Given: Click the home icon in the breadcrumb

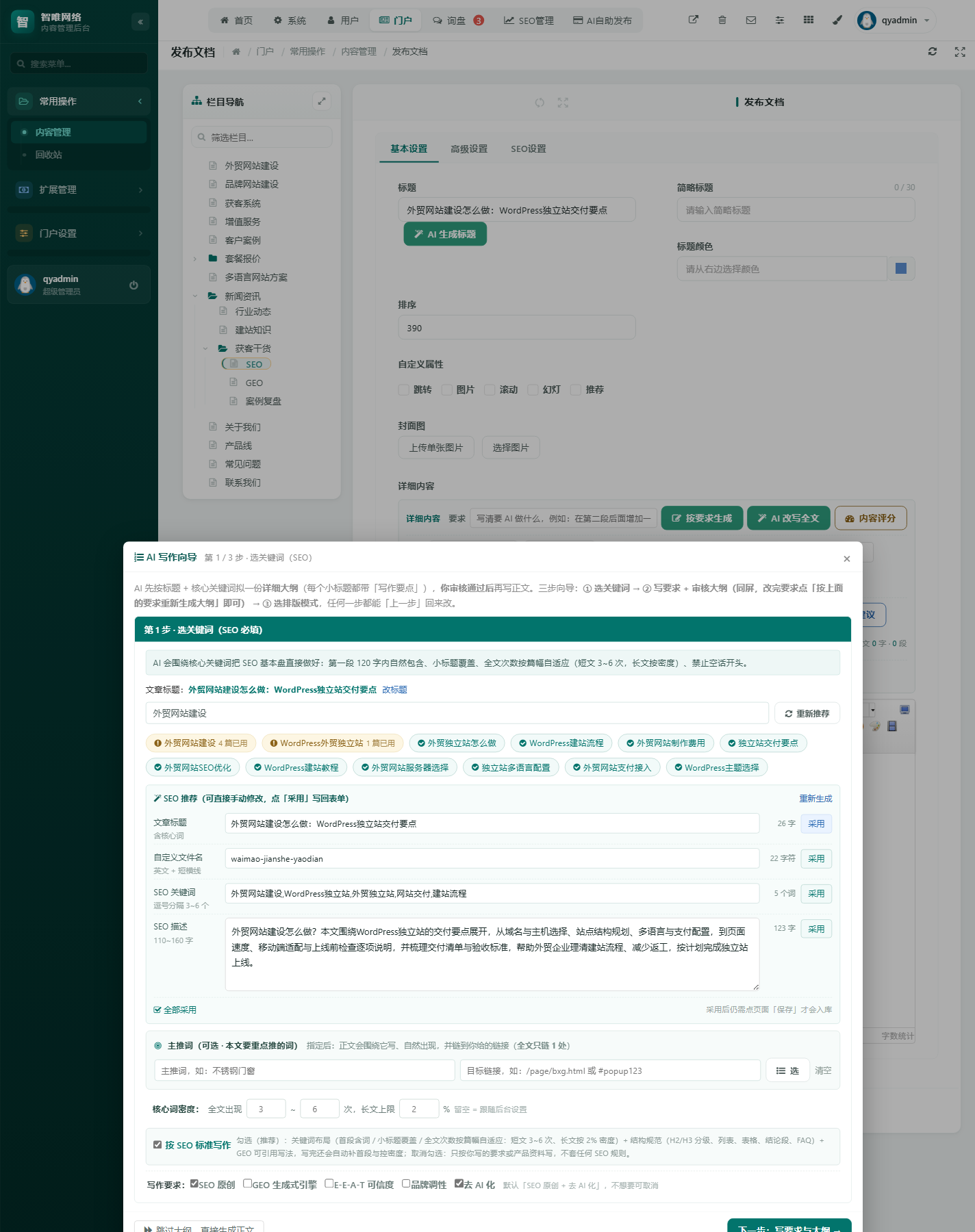Looking at the screenshot, I should point(236,51).
